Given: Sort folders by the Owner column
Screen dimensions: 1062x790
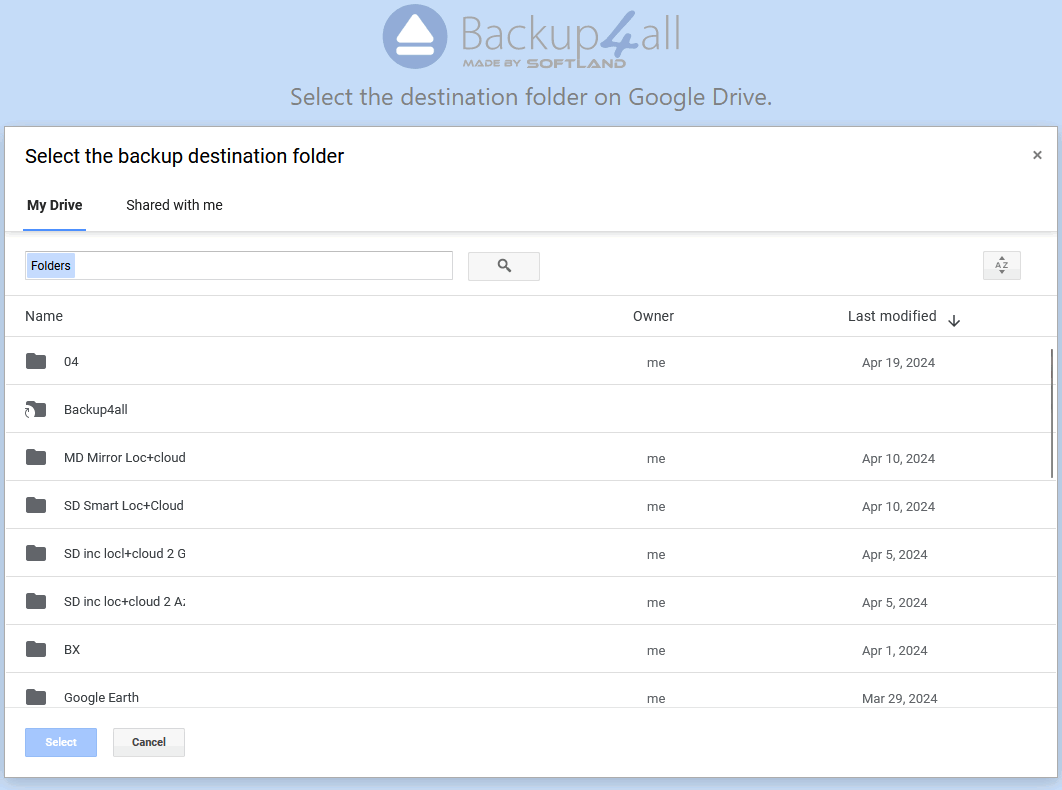Looking at the screenshot, I should [653, 316].
